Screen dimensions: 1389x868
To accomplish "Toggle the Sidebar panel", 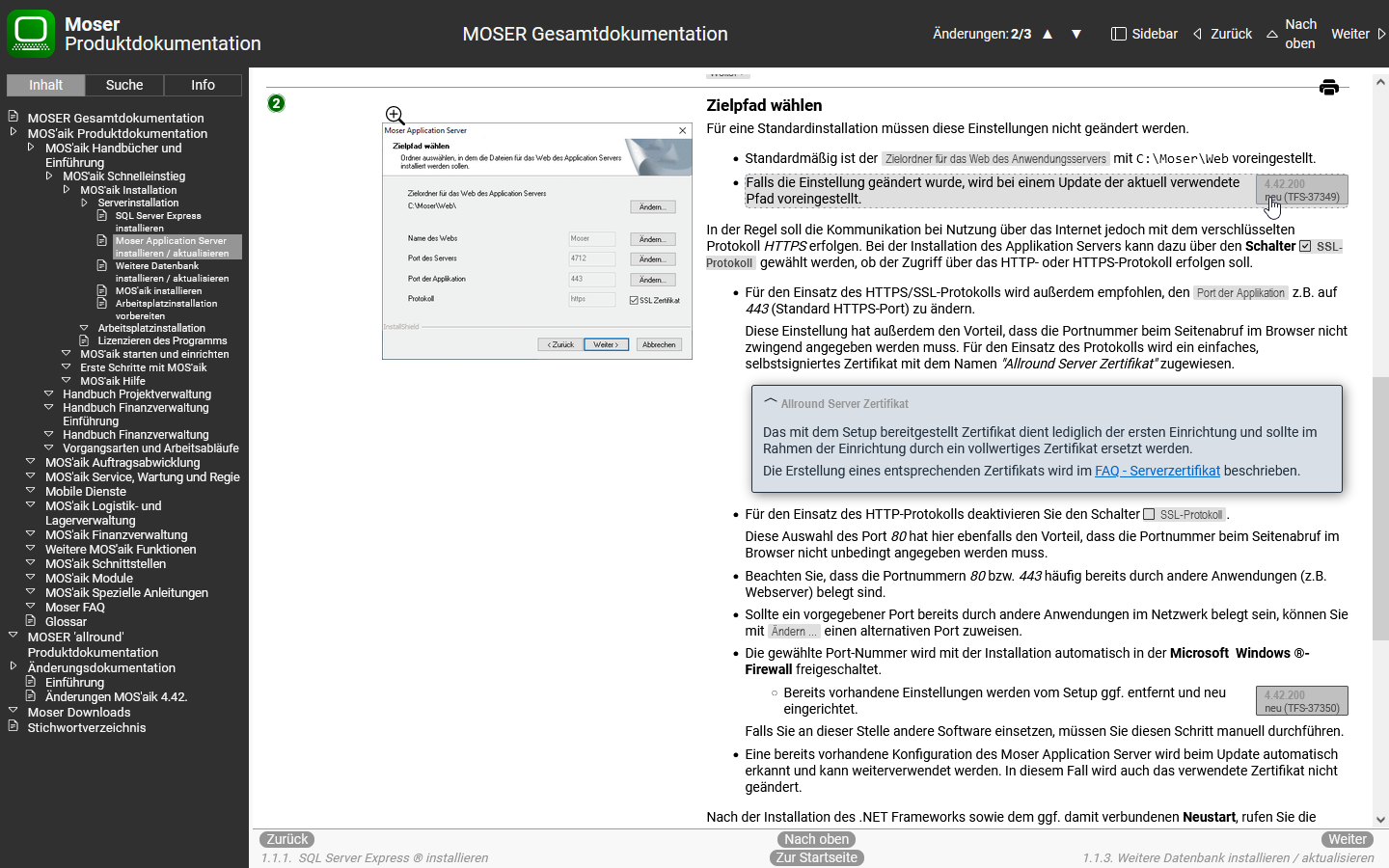I will point(1144,34).
